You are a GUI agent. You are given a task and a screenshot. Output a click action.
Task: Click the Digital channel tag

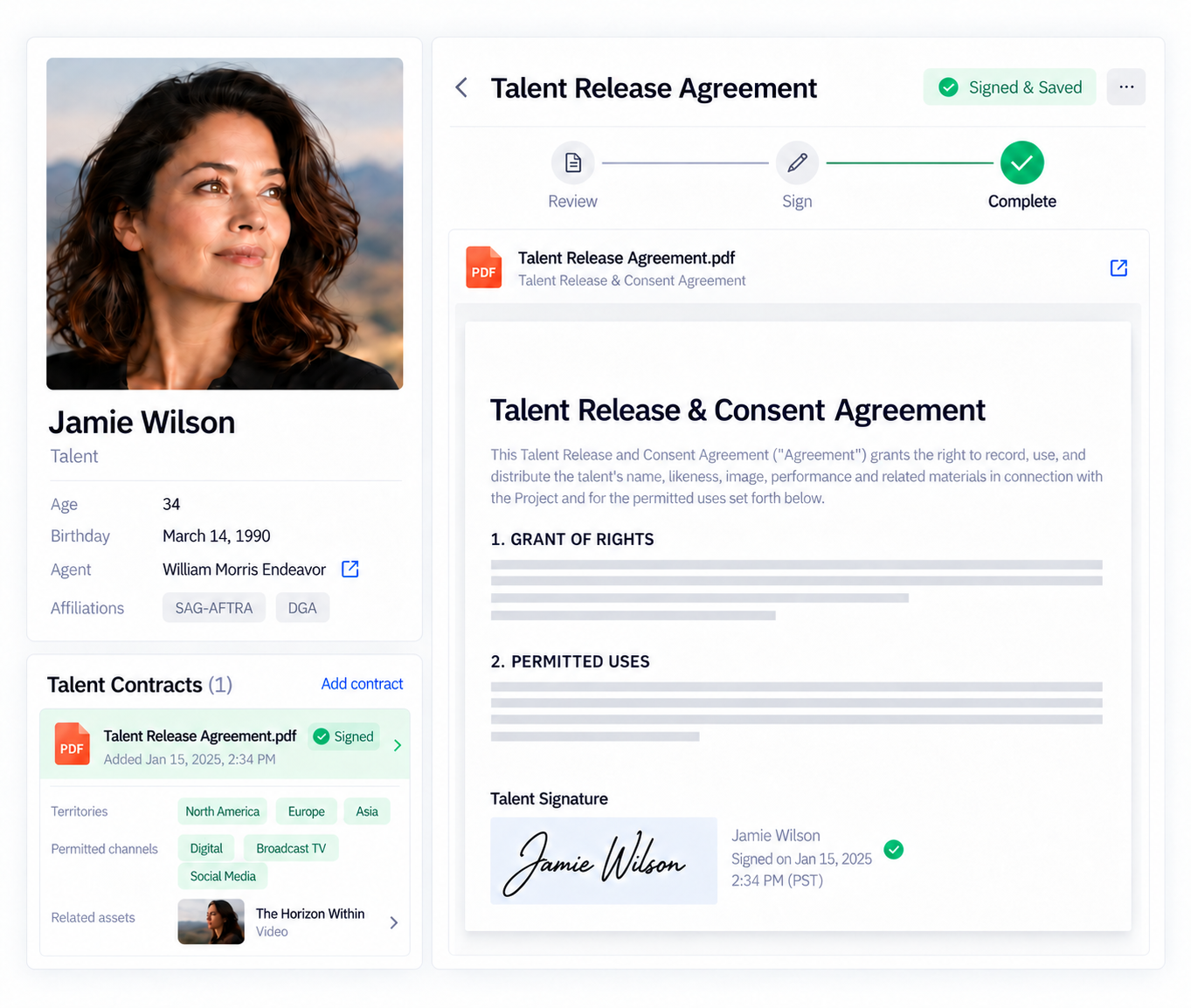coord(206,848)
